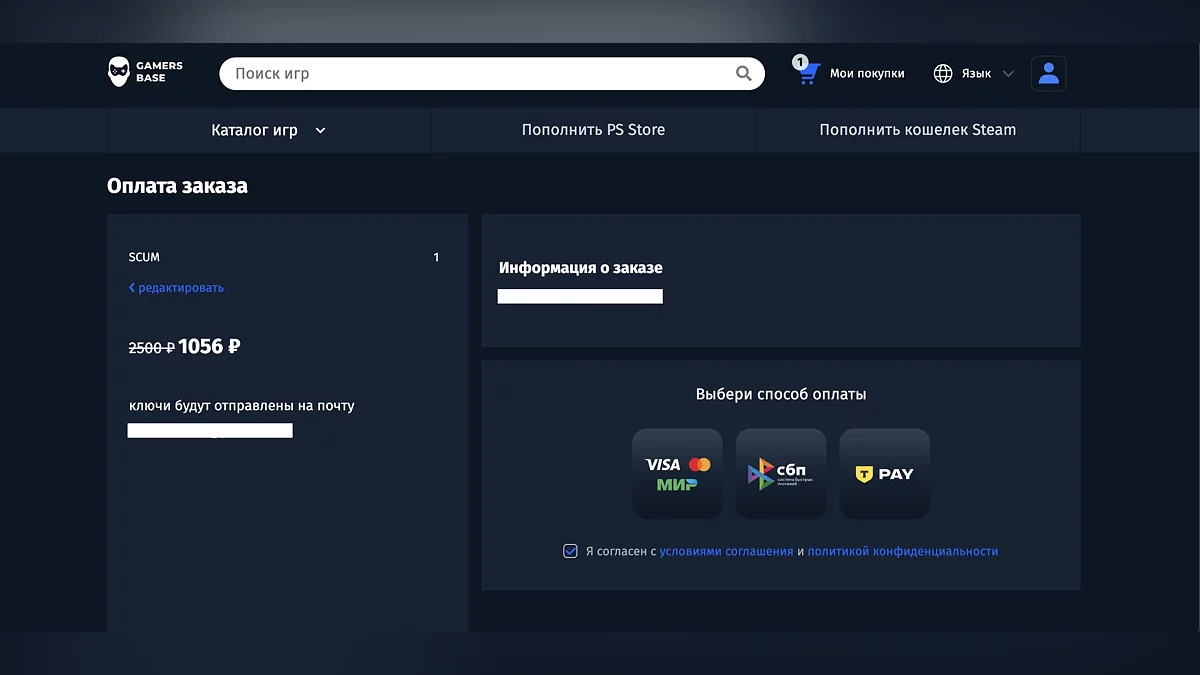Toggle the agreement consent checkbox
Viewport: 1200px width, 675px height.
(x=570, y=551)
